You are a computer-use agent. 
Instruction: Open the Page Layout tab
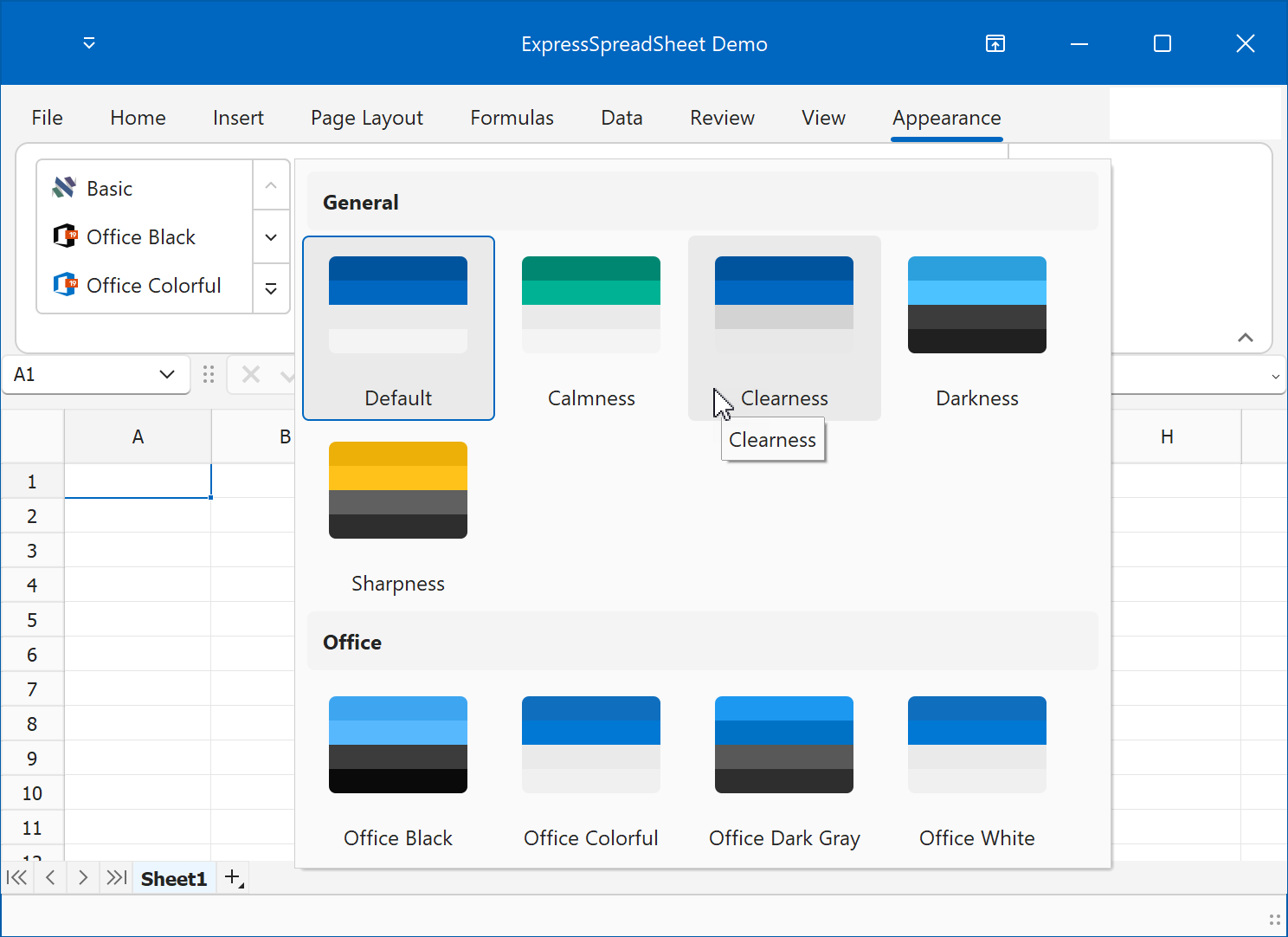[x=367, y=118]
